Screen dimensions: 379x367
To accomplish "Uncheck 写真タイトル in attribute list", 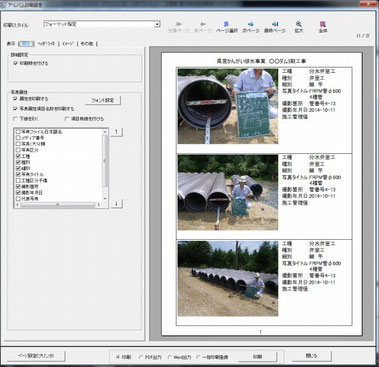I will (x=18, y=174).
